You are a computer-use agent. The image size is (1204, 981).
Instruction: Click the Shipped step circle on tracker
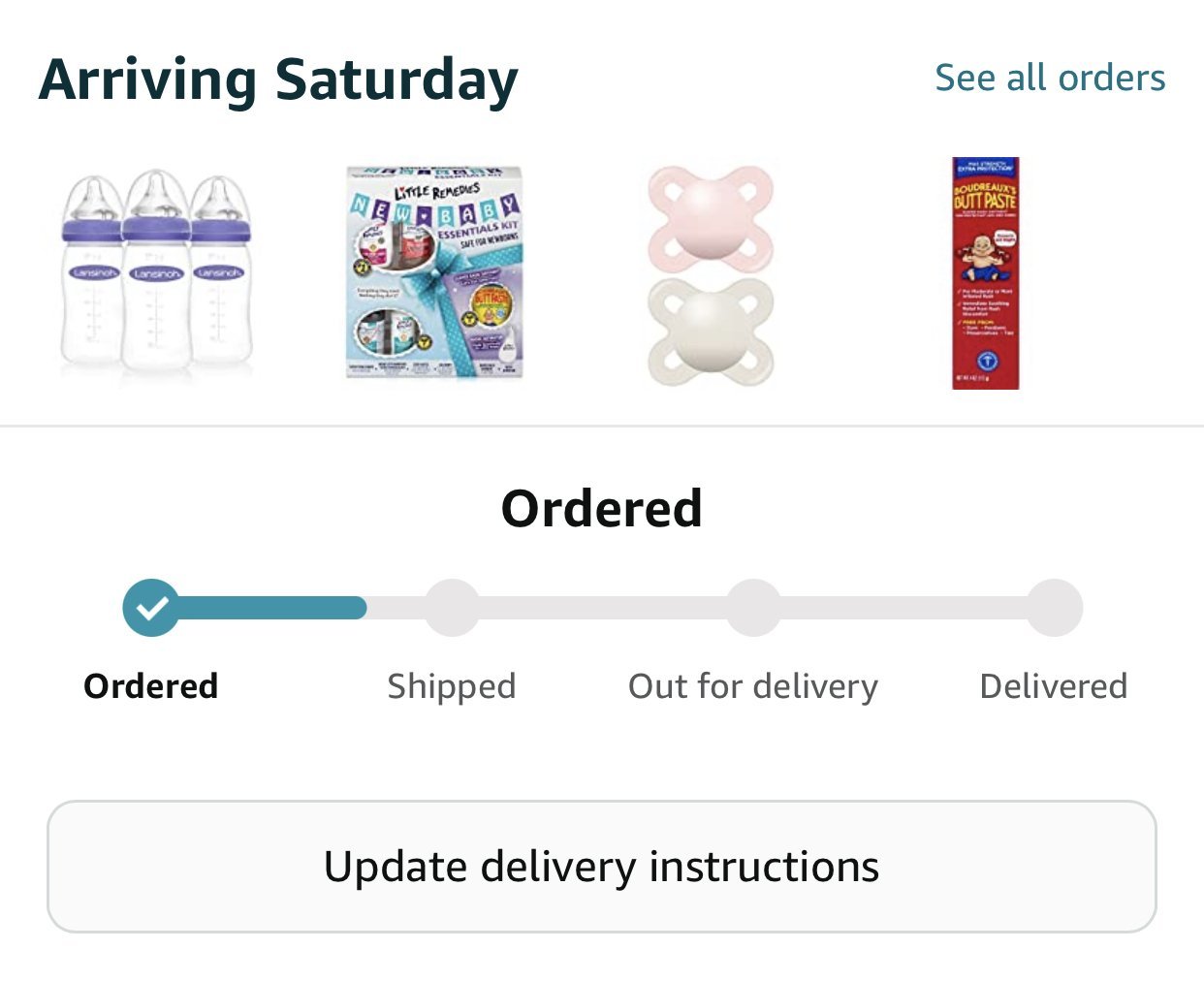tap(452, 608)
